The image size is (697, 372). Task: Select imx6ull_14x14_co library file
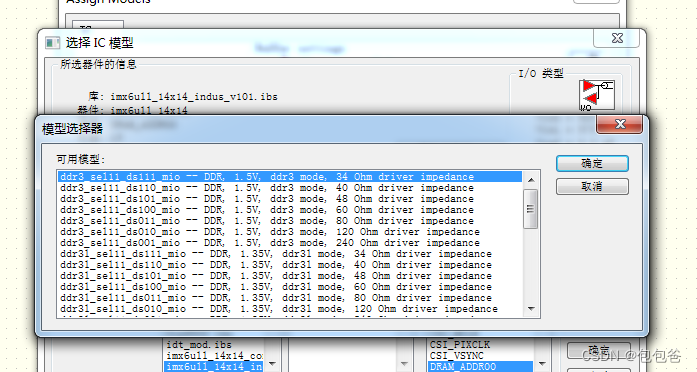click(214, 356)
